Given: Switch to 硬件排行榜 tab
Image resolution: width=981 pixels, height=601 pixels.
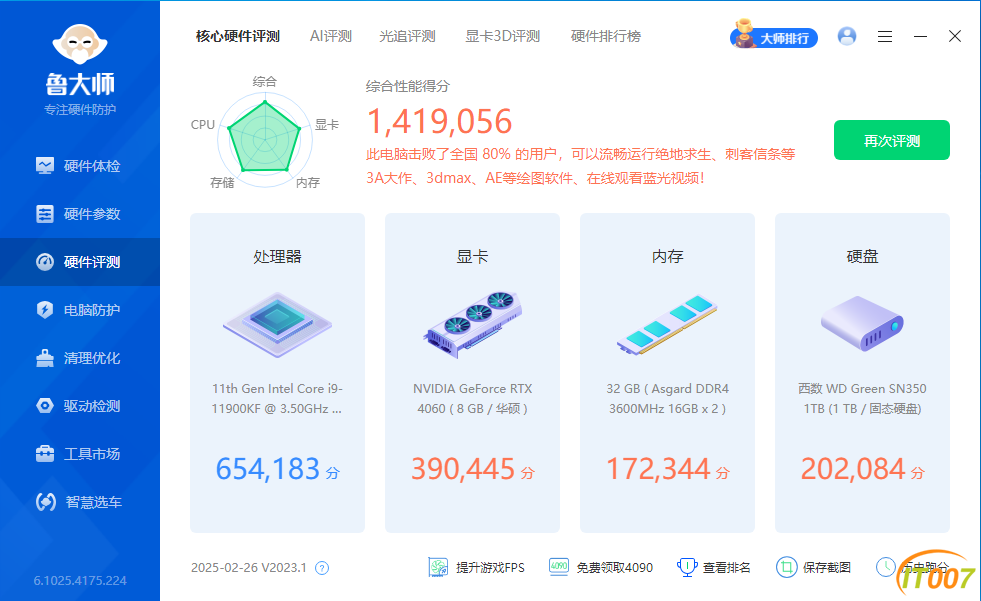Looking at the screenshot, I should point(606,36).
